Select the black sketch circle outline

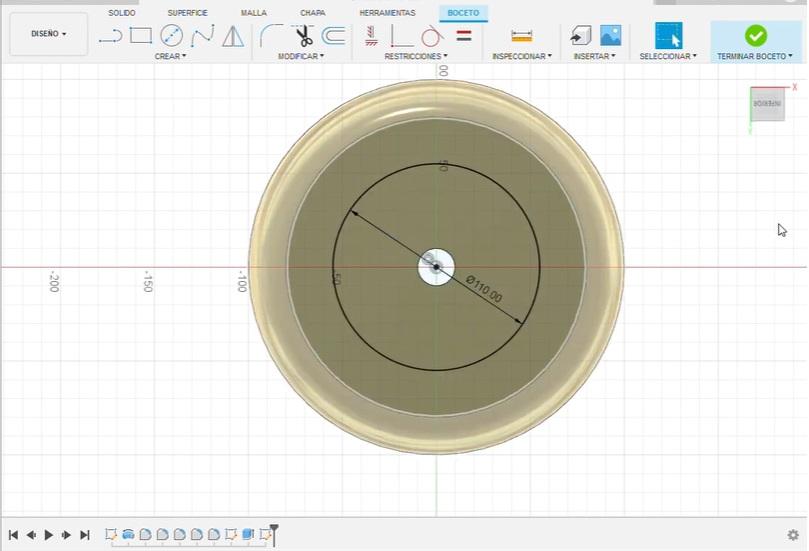coord(539,267)
